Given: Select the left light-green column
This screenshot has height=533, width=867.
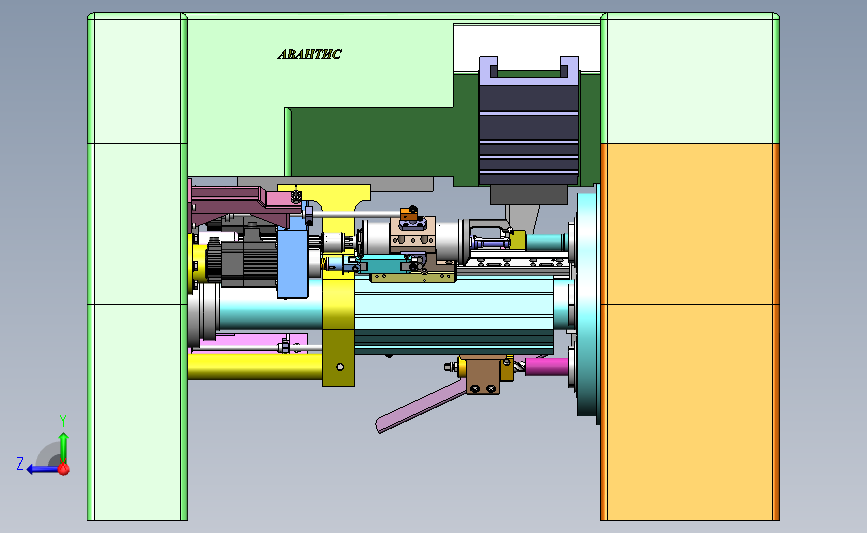Looking at the screenshot, I should pyautogui.click(x=137, y=266).
